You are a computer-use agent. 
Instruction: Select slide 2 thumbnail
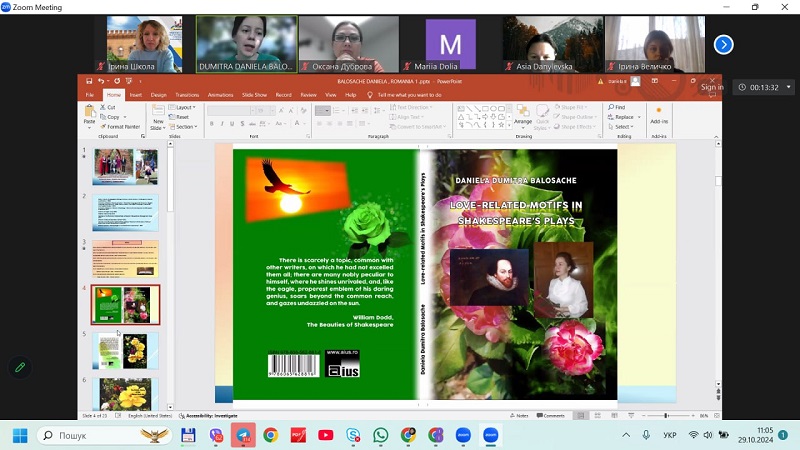click(x=126, y=213)
